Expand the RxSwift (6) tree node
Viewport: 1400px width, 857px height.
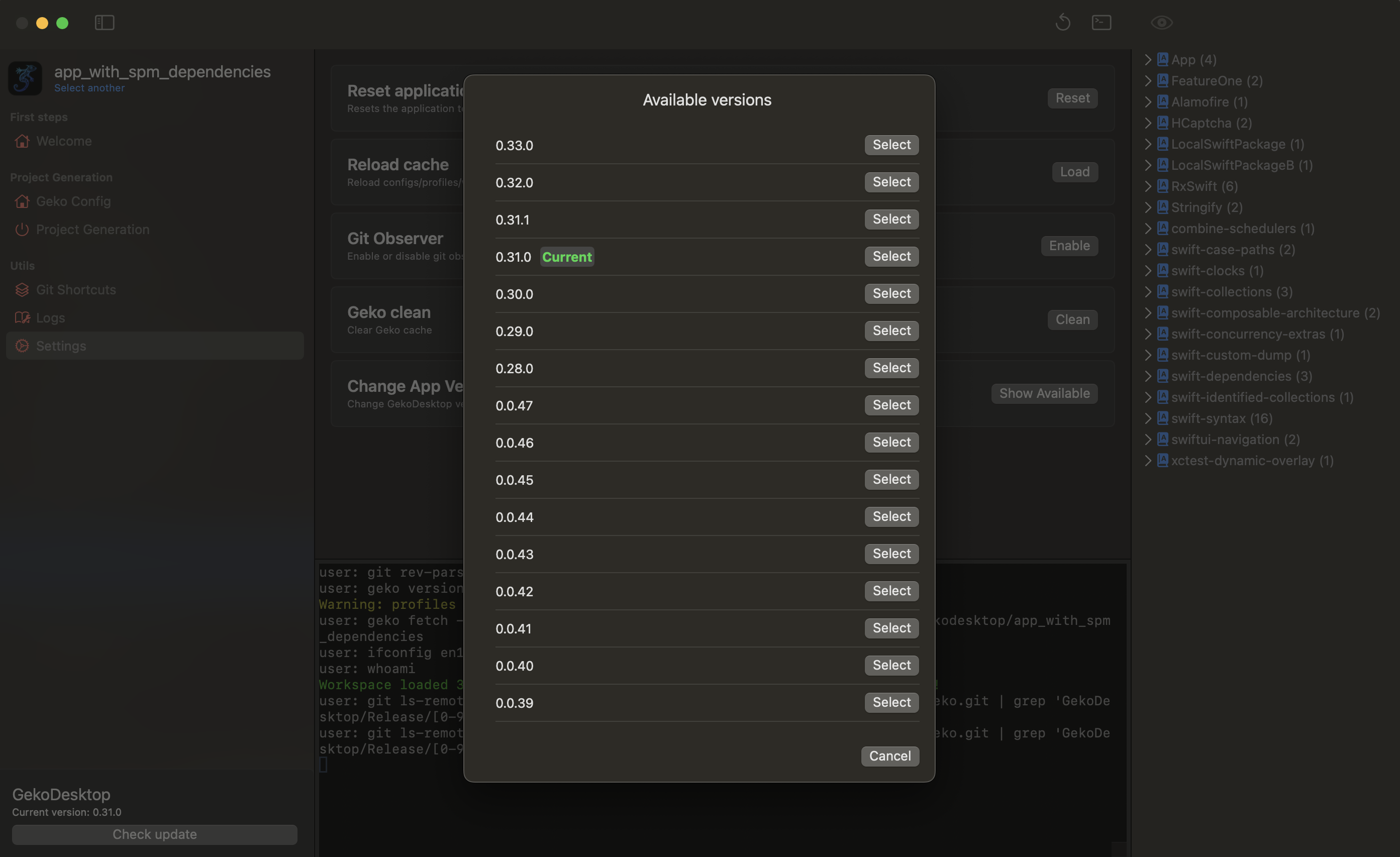click(1148, 186)
